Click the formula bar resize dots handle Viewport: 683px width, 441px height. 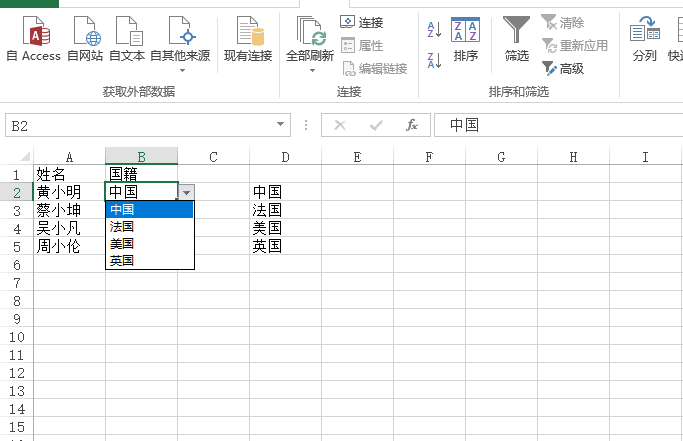click(x=306, y=126)
